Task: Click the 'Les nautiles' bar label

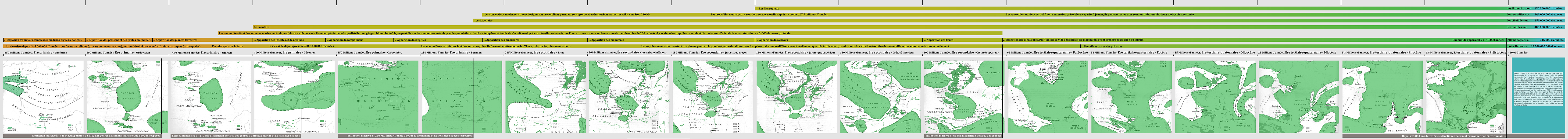Action: 261,27
